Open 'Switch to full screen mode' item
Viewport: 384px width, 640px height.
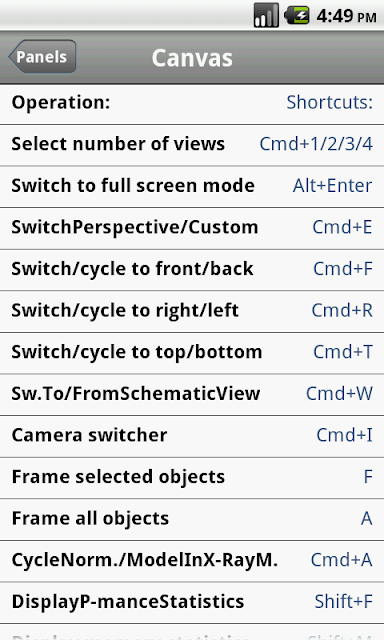pyautogui.click(x=192, y=187)
